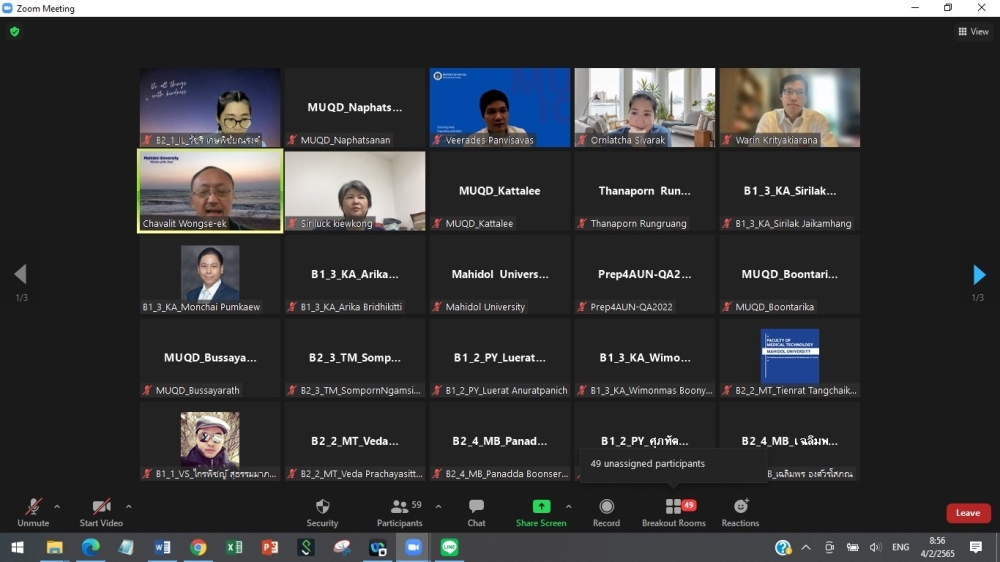Viewport: 1000px width, 562px height.
Task: Start recording with the Record icon
Action: pos(606,507)
